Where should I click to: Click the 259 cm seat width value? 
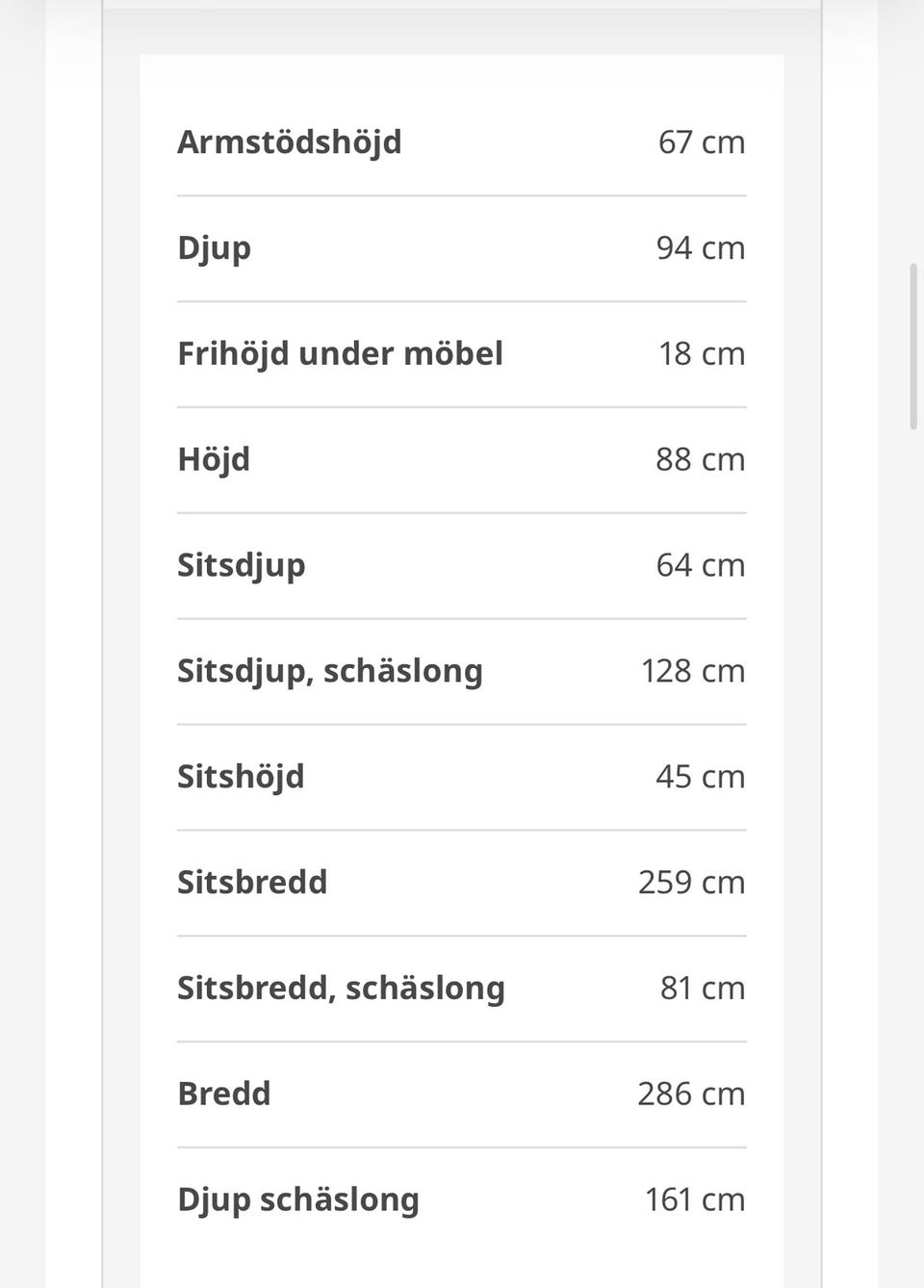point(692,883)
